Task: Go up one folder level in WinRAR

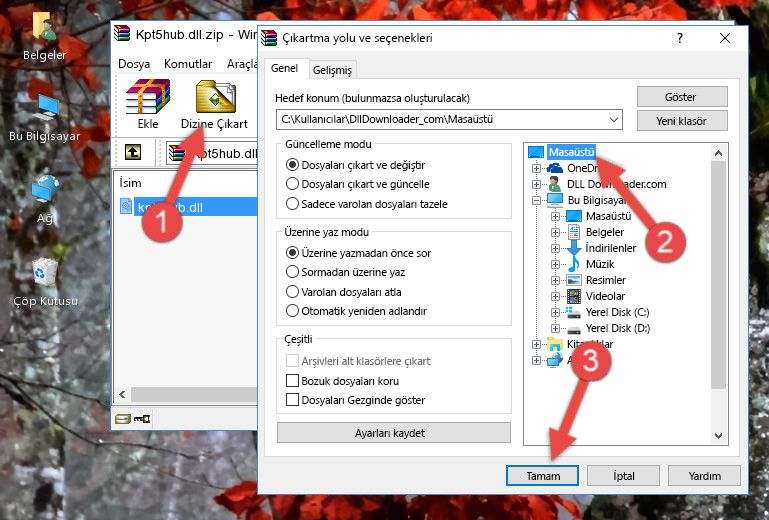Action: 133,153
